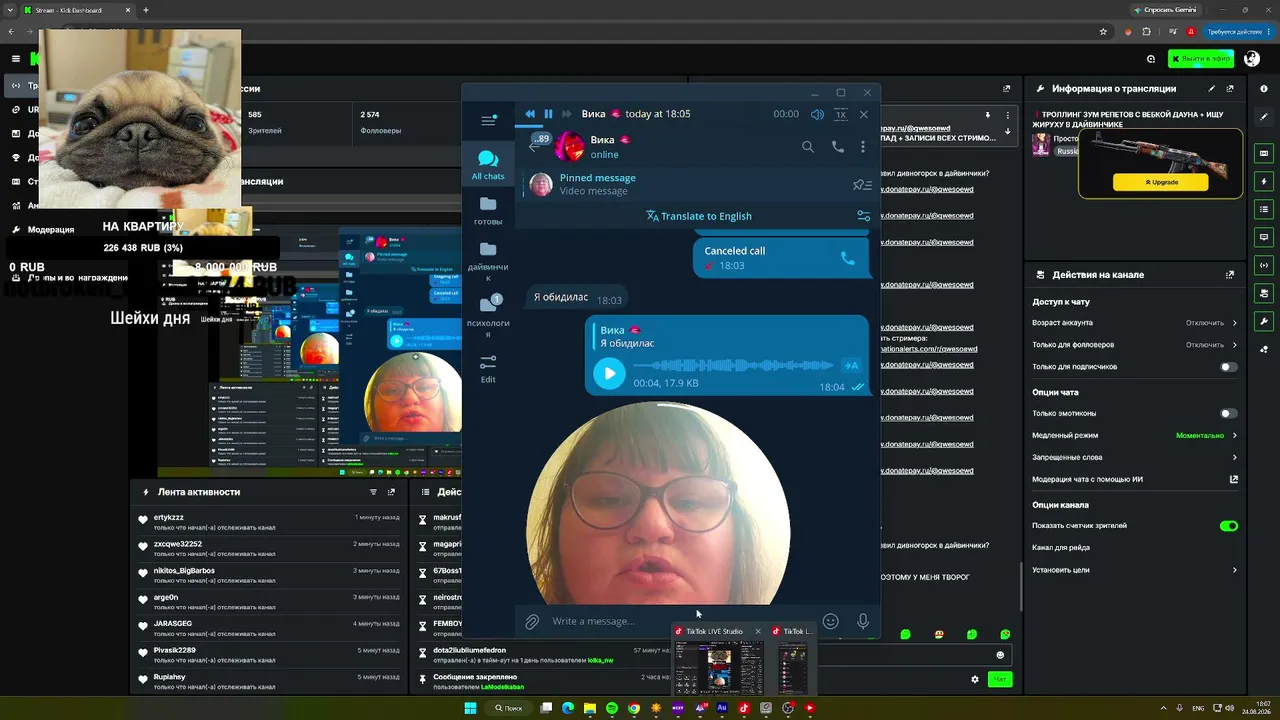
Task: Open a new browser tab
Action: click(x=146, y=10)
